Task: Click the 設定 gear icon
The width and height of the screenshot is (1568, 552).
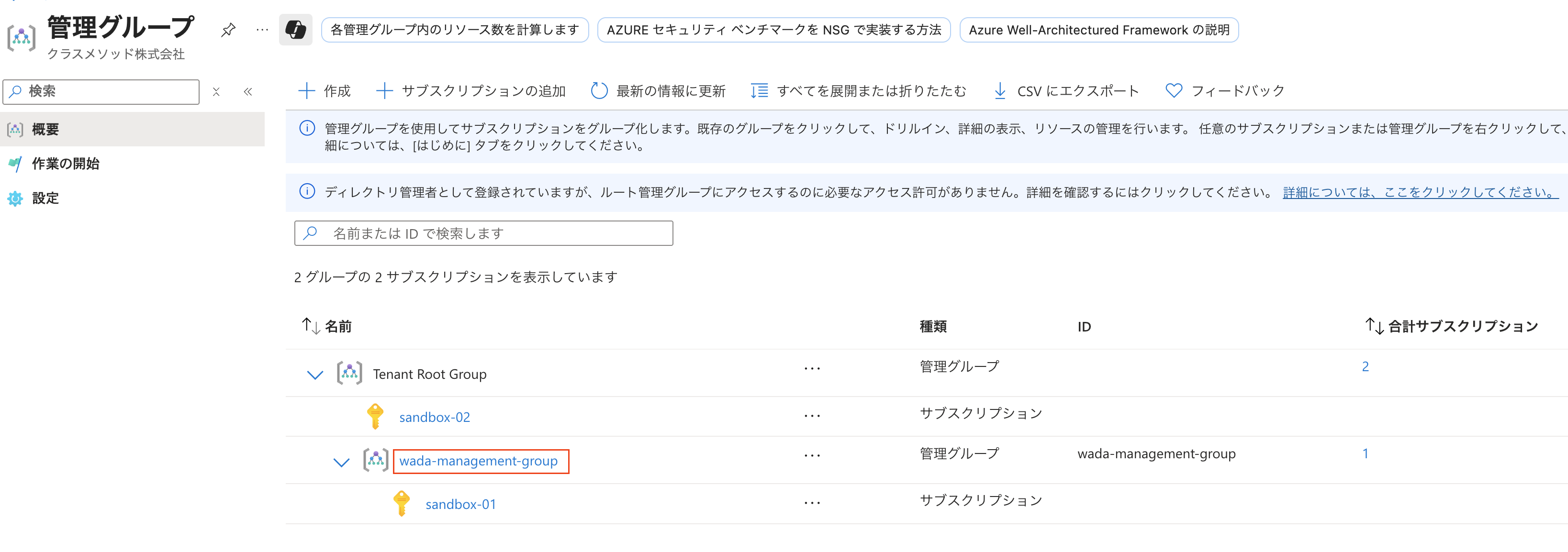Action: point(15,199)
